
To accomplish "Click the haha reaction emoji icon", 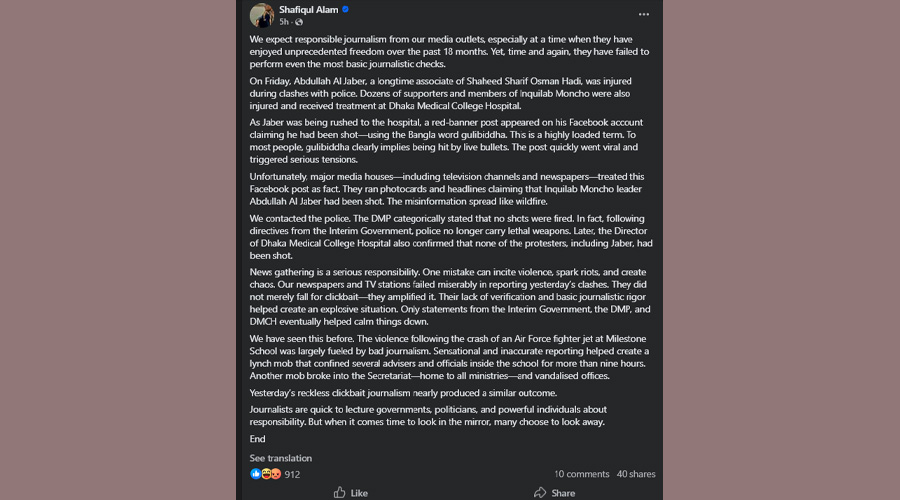I will pos(265,474).
